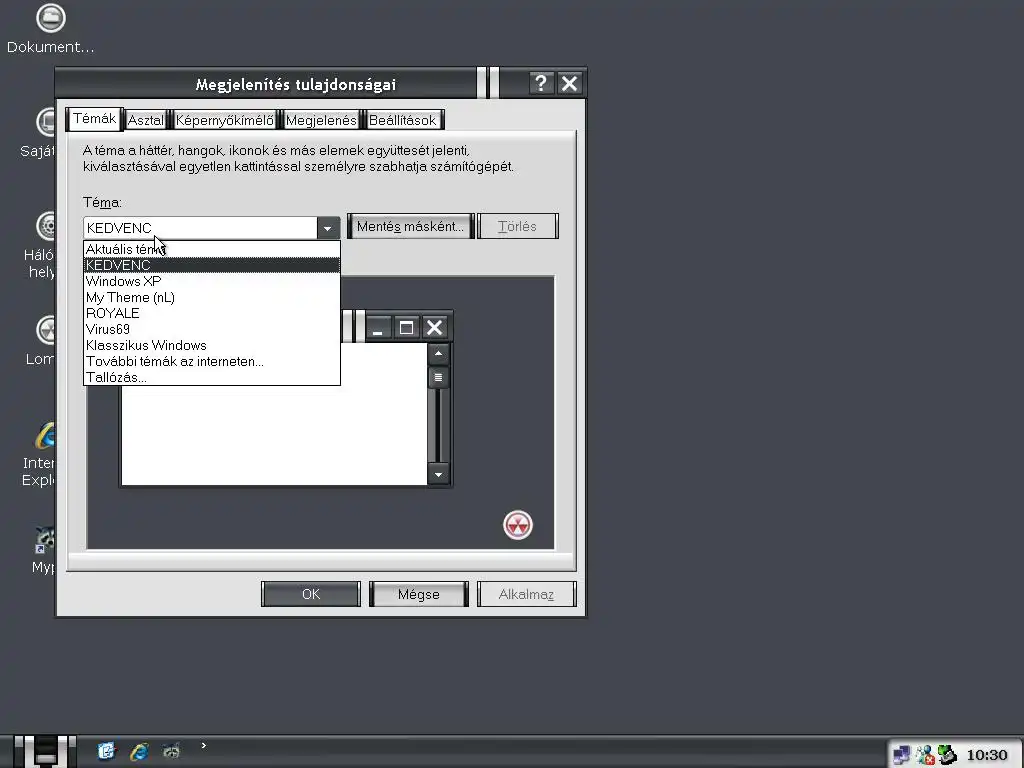Click the Start button on taskbar
This screenshot has width=1024, height=768.
pos(45,751)
